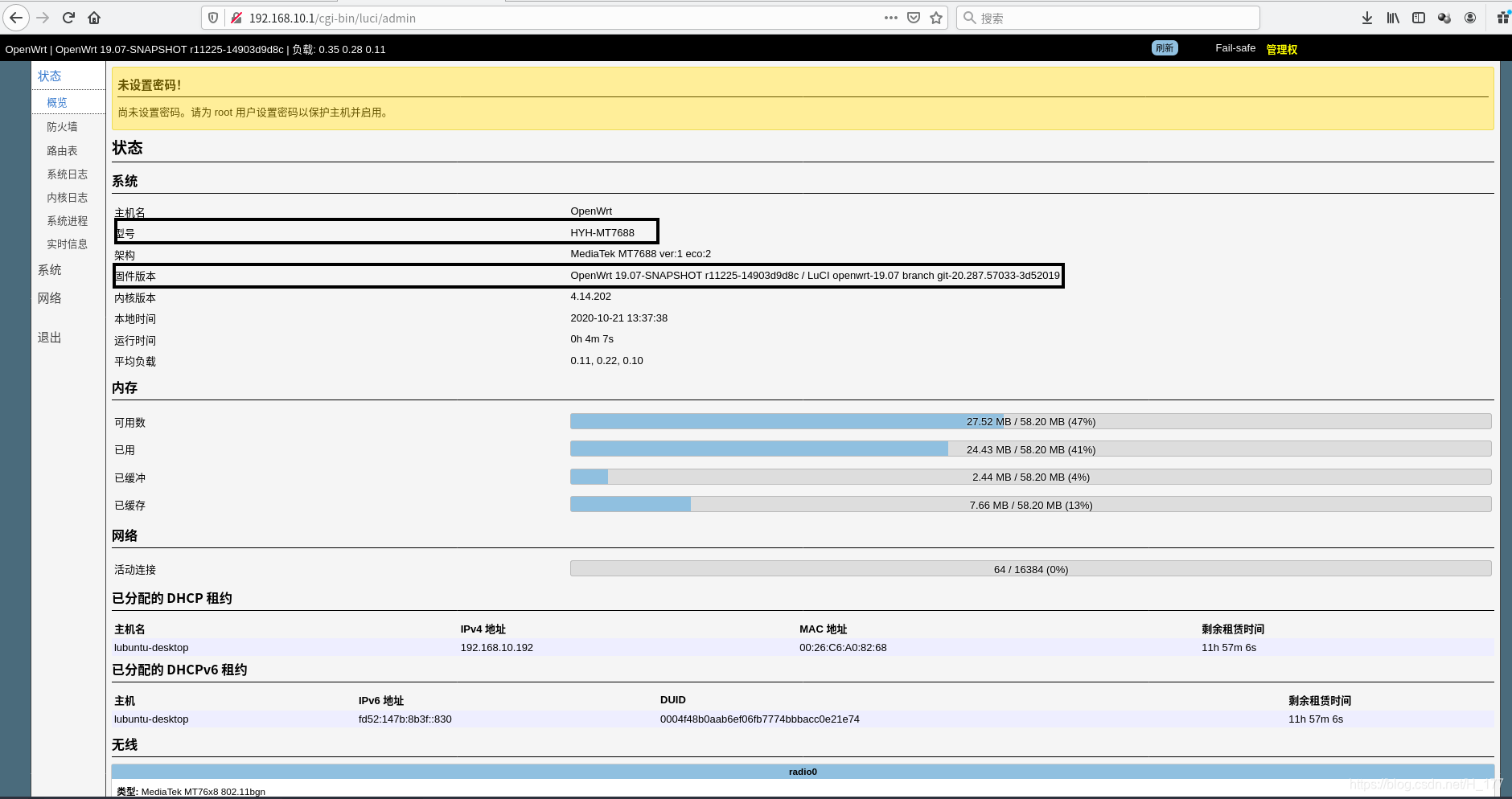Click the DUID value in DHCPv6 table
The height and width of the screenshot is (799, 1512).
[x=760, y=719]
